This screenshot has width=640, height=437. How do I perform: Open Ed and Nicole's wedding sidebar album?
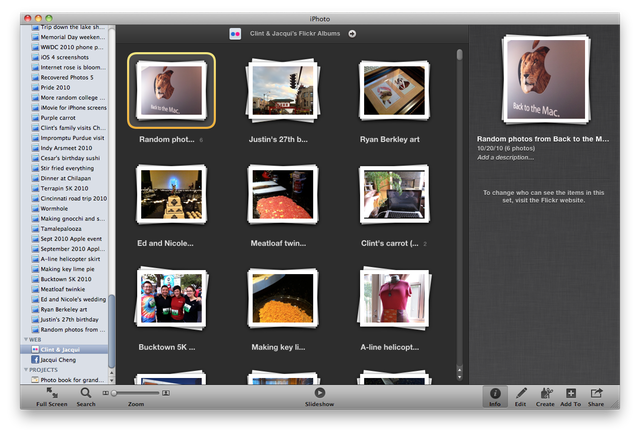pyautogui.click(x=64, y=299)
